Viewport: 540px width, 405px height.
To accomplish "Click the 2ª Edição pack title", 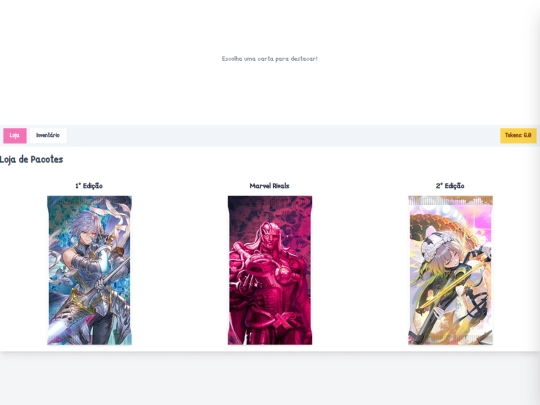I will tap(450, 186).
